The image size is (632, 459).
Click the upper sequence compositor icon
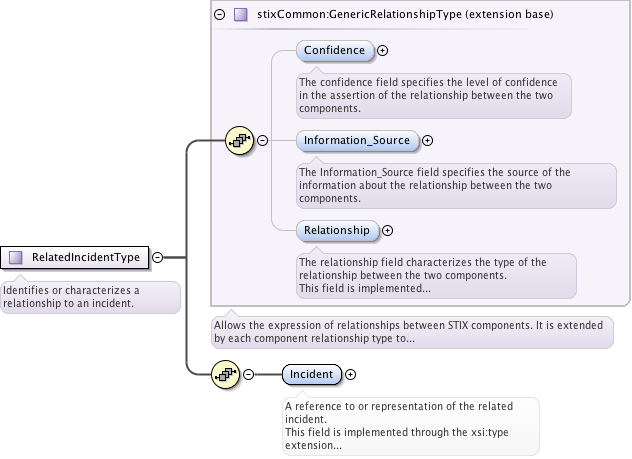click(240, 141)
